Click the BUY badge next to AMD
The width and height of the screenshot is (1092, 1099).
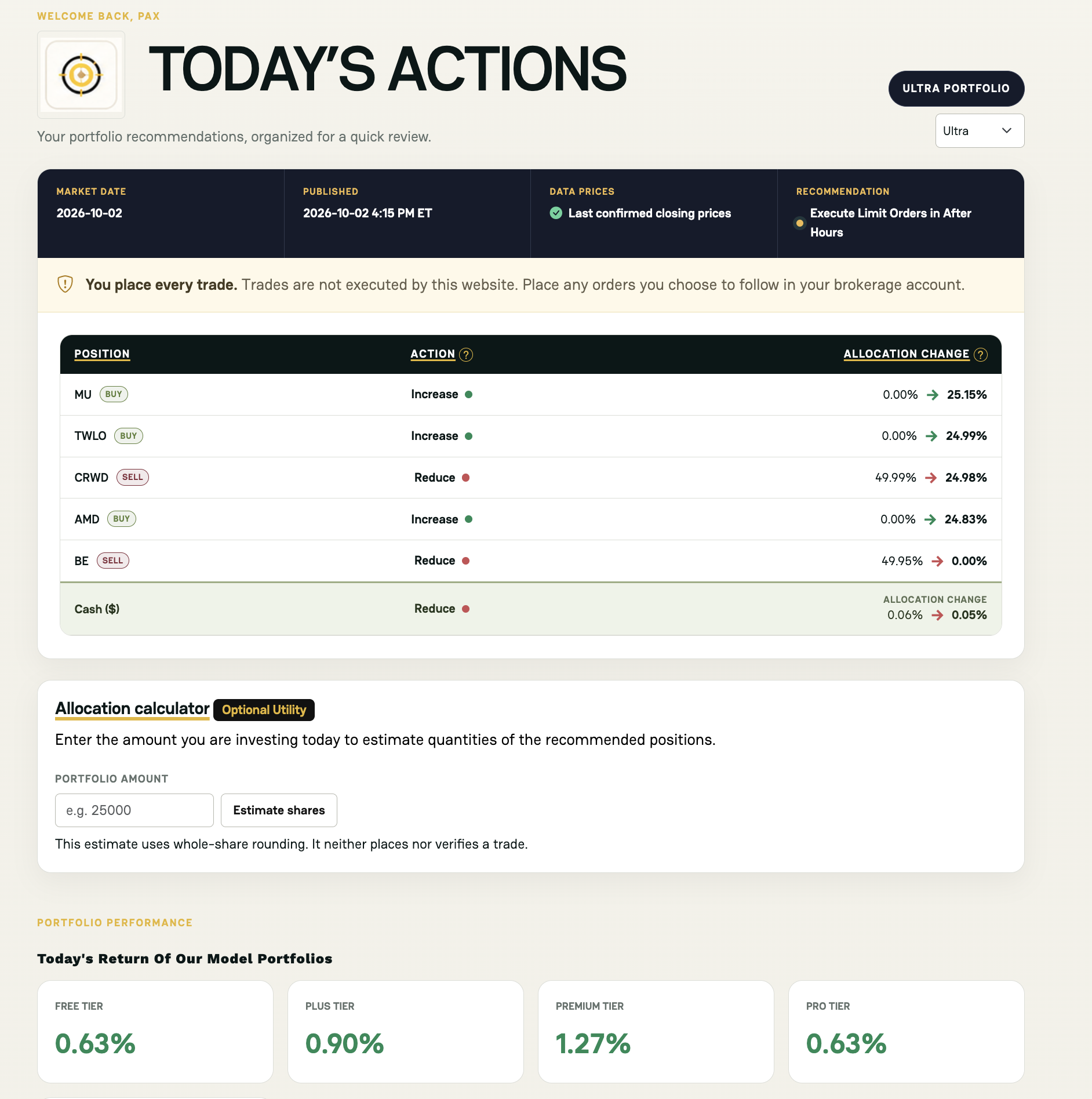(x=122, y=519)
